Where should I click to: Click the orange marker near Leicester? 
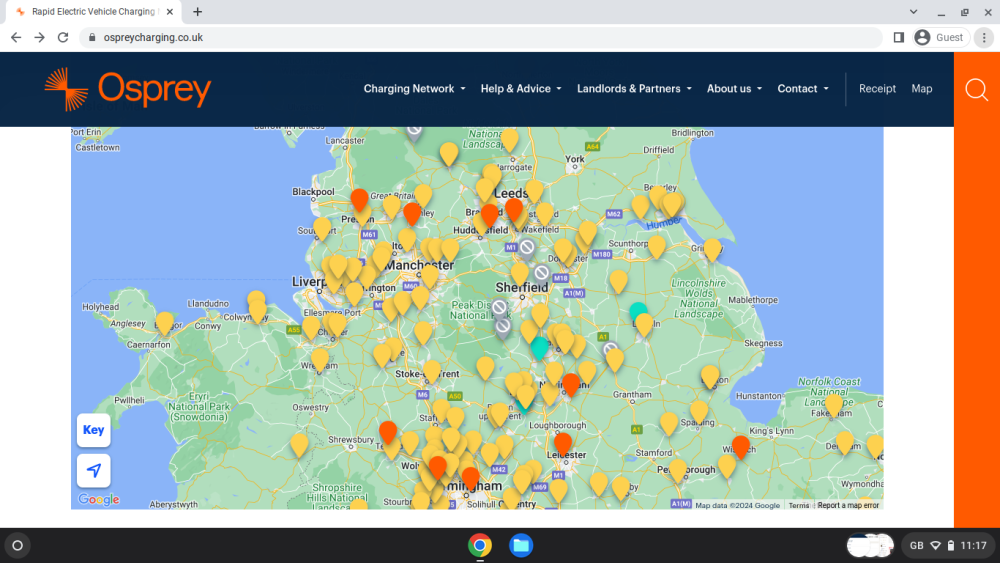tap(562, 443)
